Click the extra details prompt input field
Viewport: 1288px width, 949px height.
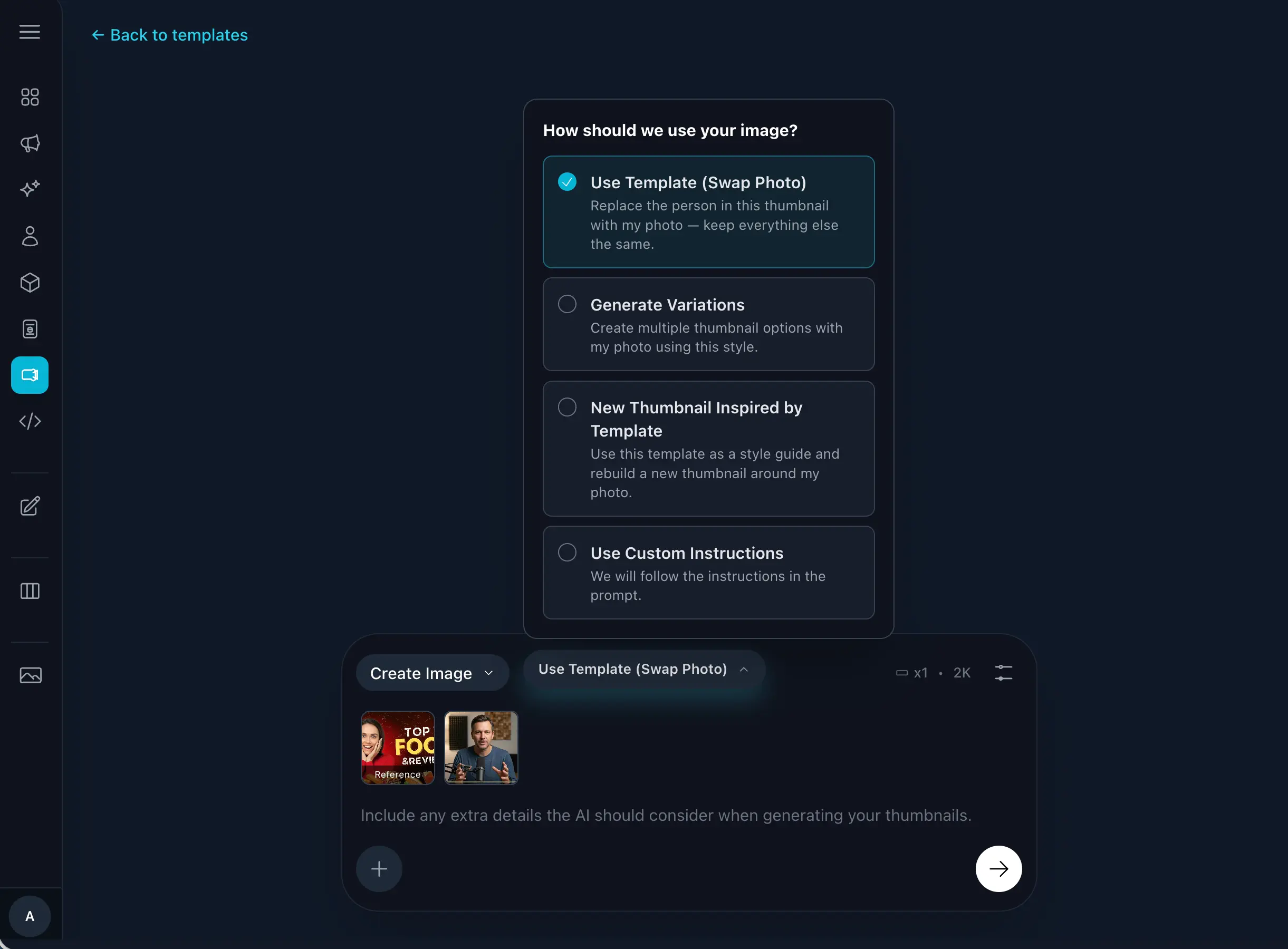pos(666,815)
